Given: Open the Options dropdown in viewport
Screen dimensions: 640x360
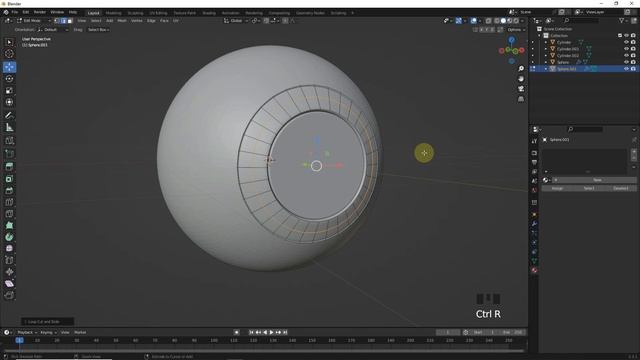Looking at the screenshot, I should tap(515, 30).
